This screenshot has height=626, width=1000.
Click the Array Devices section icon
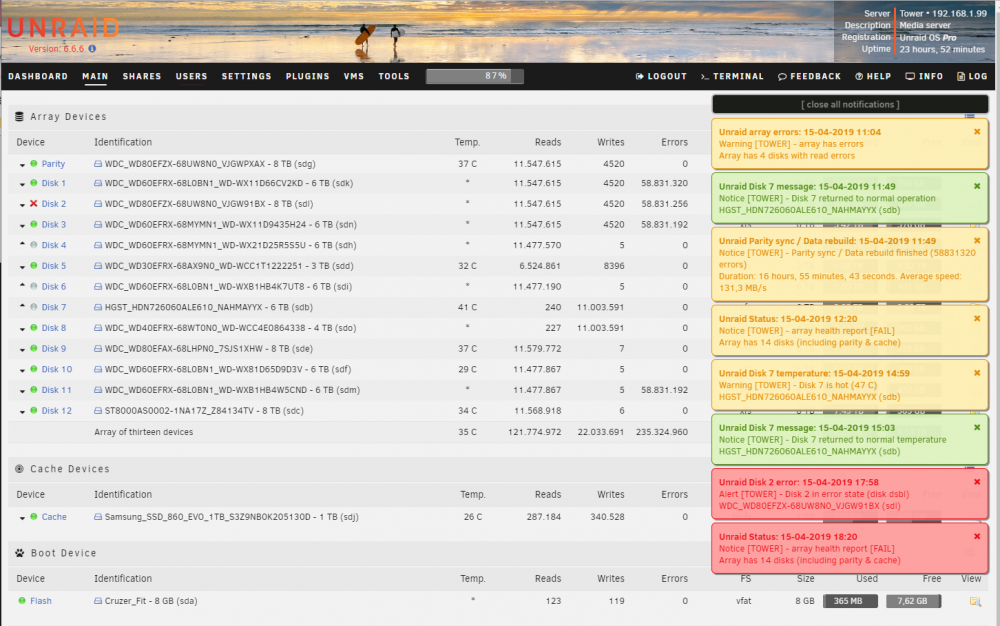19,117
